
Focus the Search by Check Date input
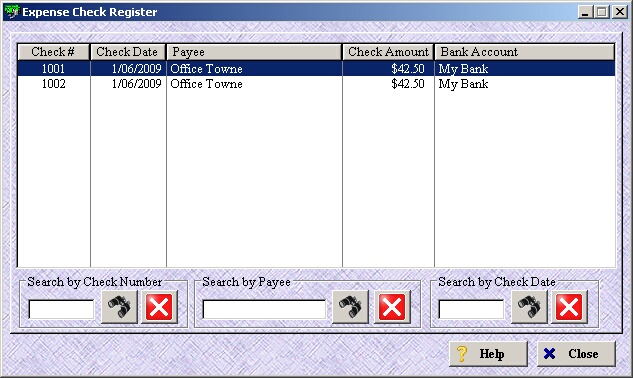coord(471,309)
